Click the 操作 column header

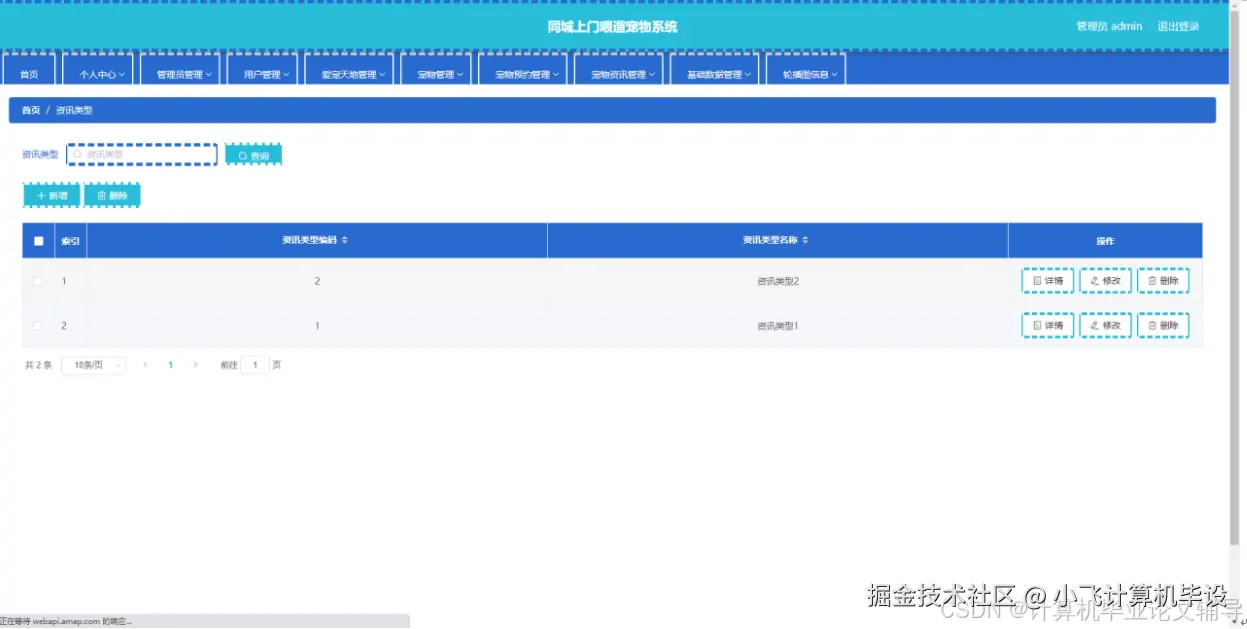click(x=1105, y=241)
